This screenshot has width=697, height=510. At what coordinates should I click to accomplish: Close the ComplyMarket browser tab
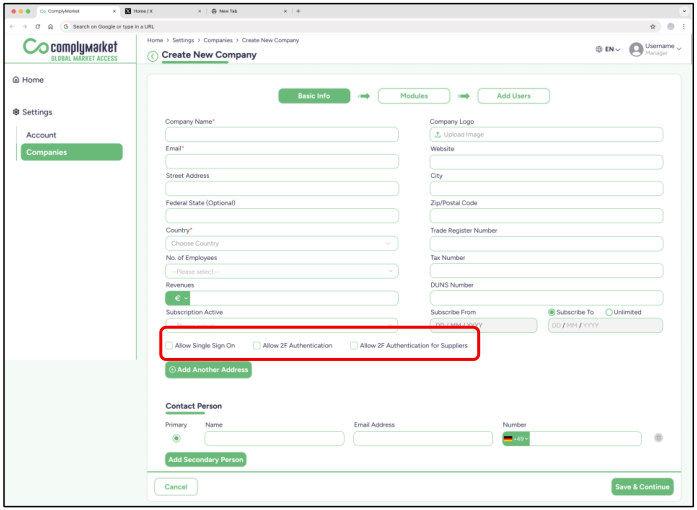pyautogui.click(x=114, y=11)
